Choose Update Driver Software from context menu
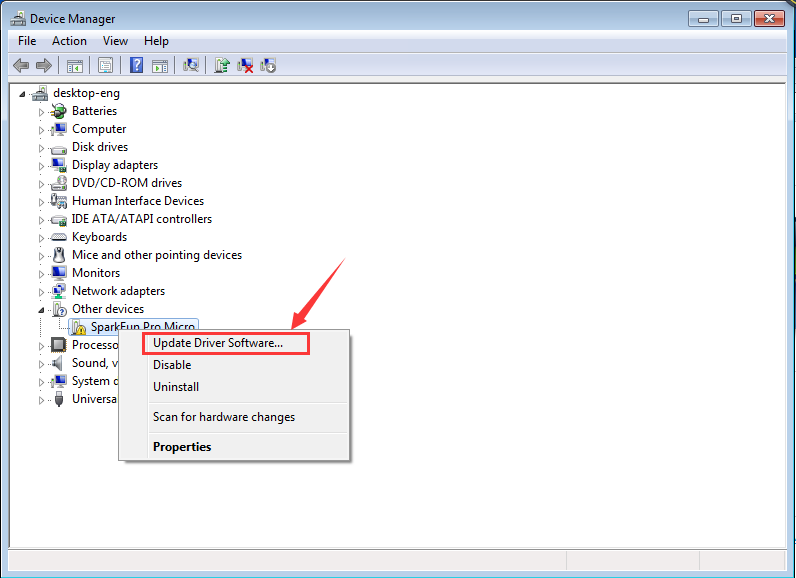This screenshot has height=578, width=796. 234,344
